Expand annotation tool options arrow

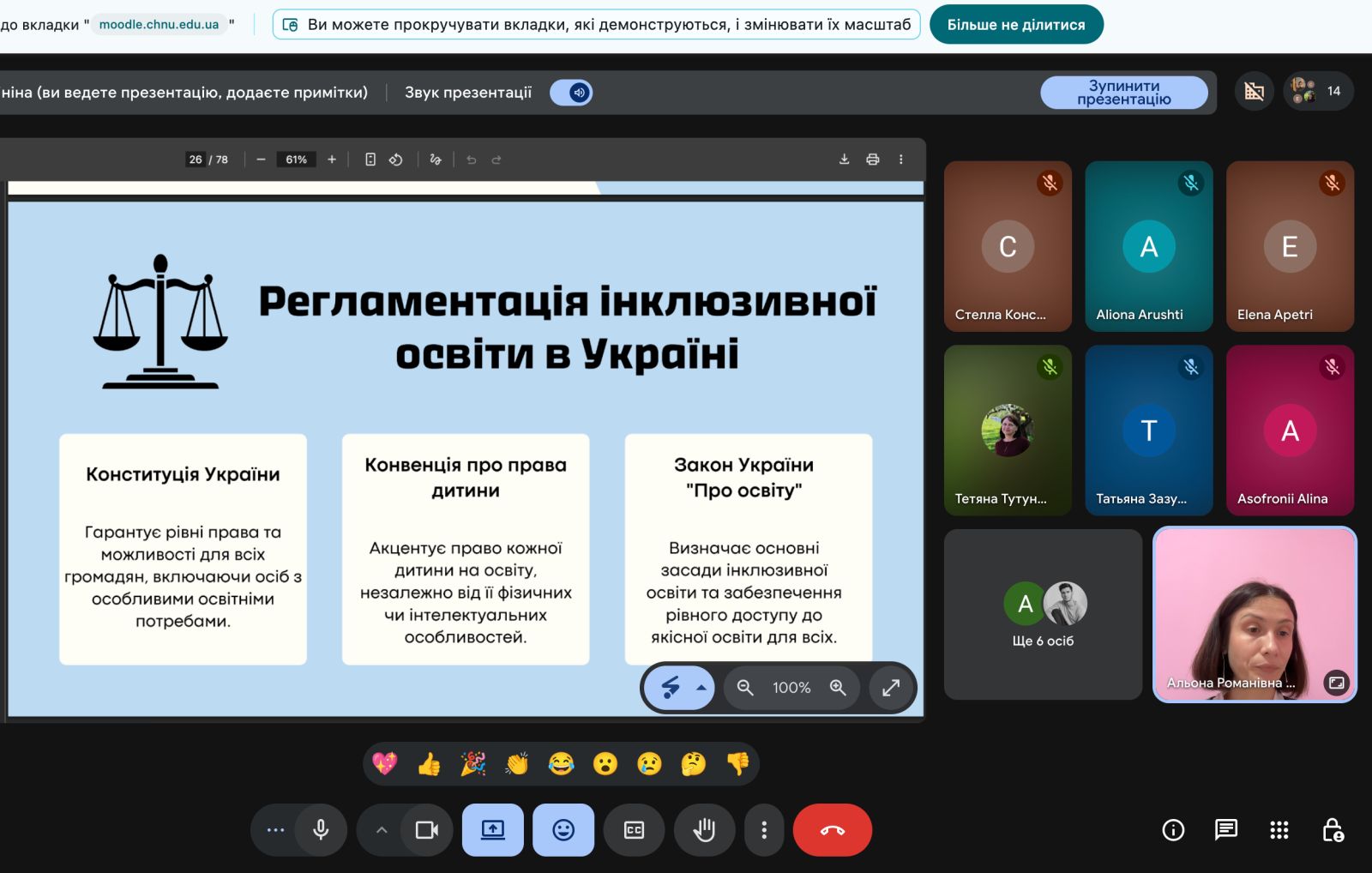tap(701, 688)
